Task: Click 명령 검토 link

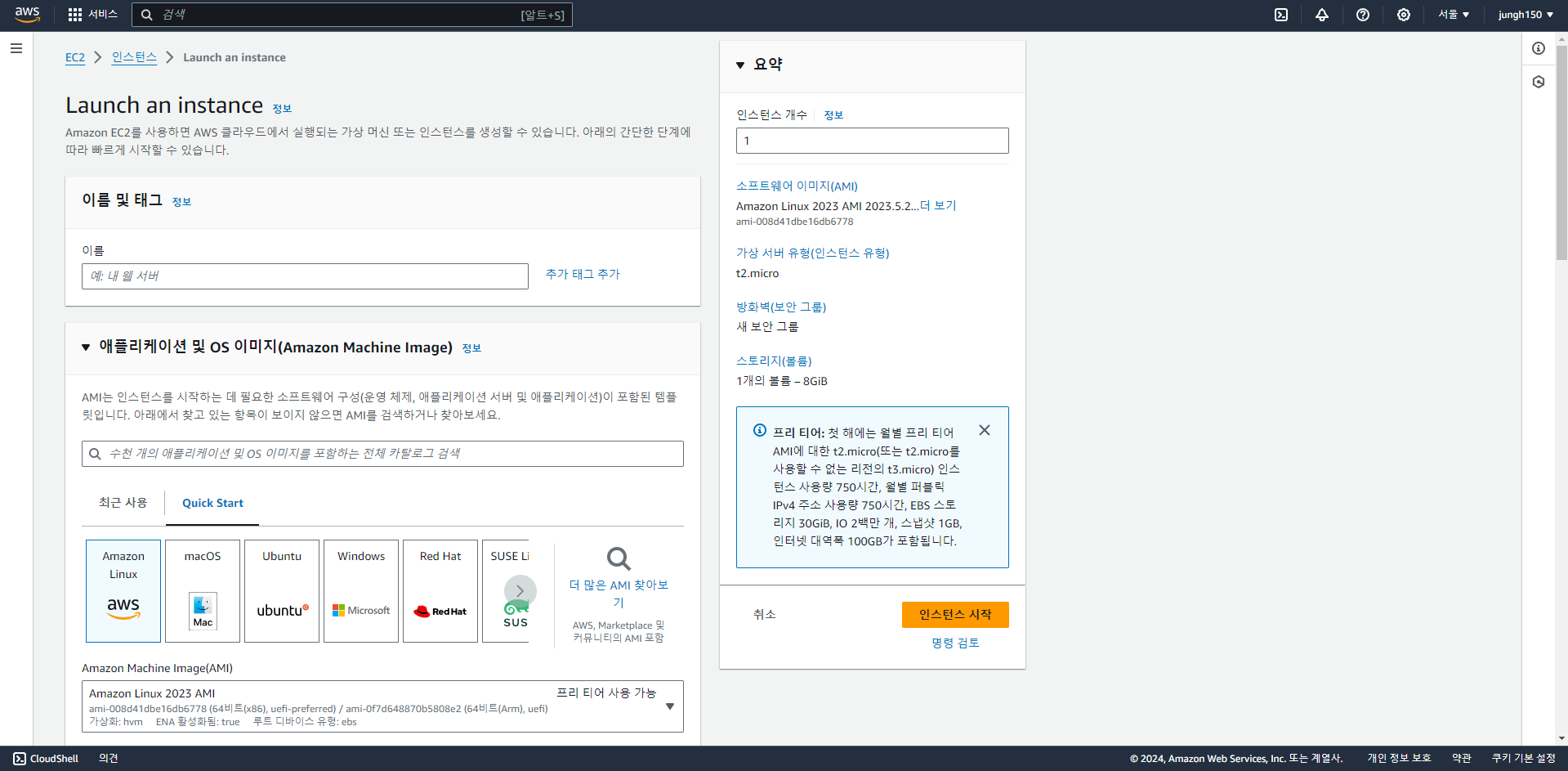Action: coord(955,643)
